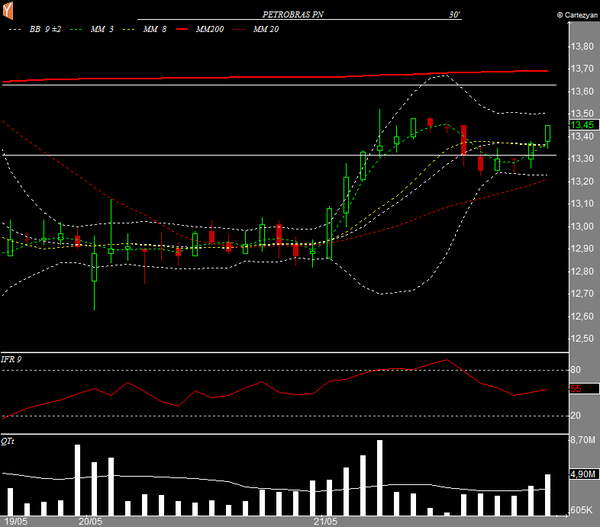Image resolution: width=600 pixels, height=527 pixels.
Task: Click the 20/05 date marker
Action: tap(91, 521)
